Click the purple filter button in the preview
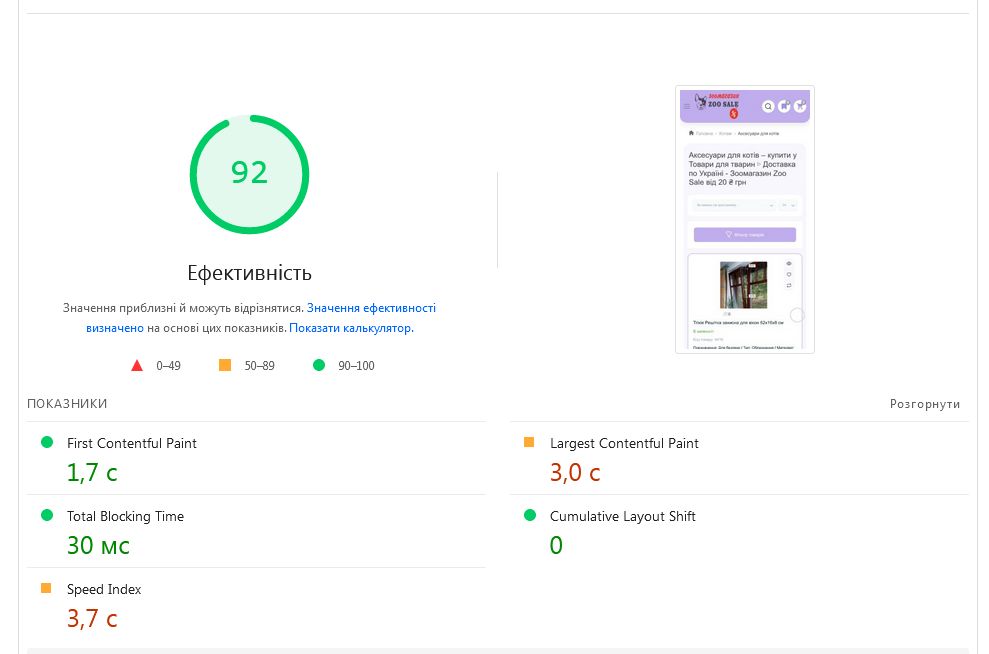The width and height of the screenshot is (989, 654). (745, 235)
